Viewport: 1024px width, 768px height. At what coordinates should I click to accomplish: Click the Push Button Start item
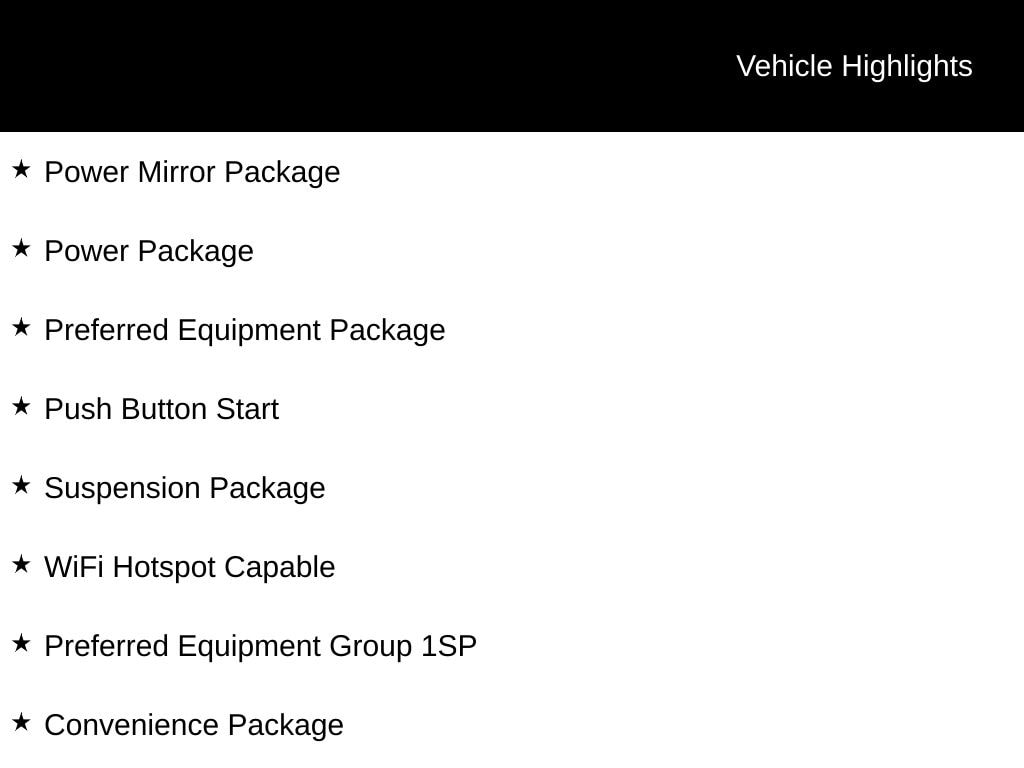(x=161, y=409)
